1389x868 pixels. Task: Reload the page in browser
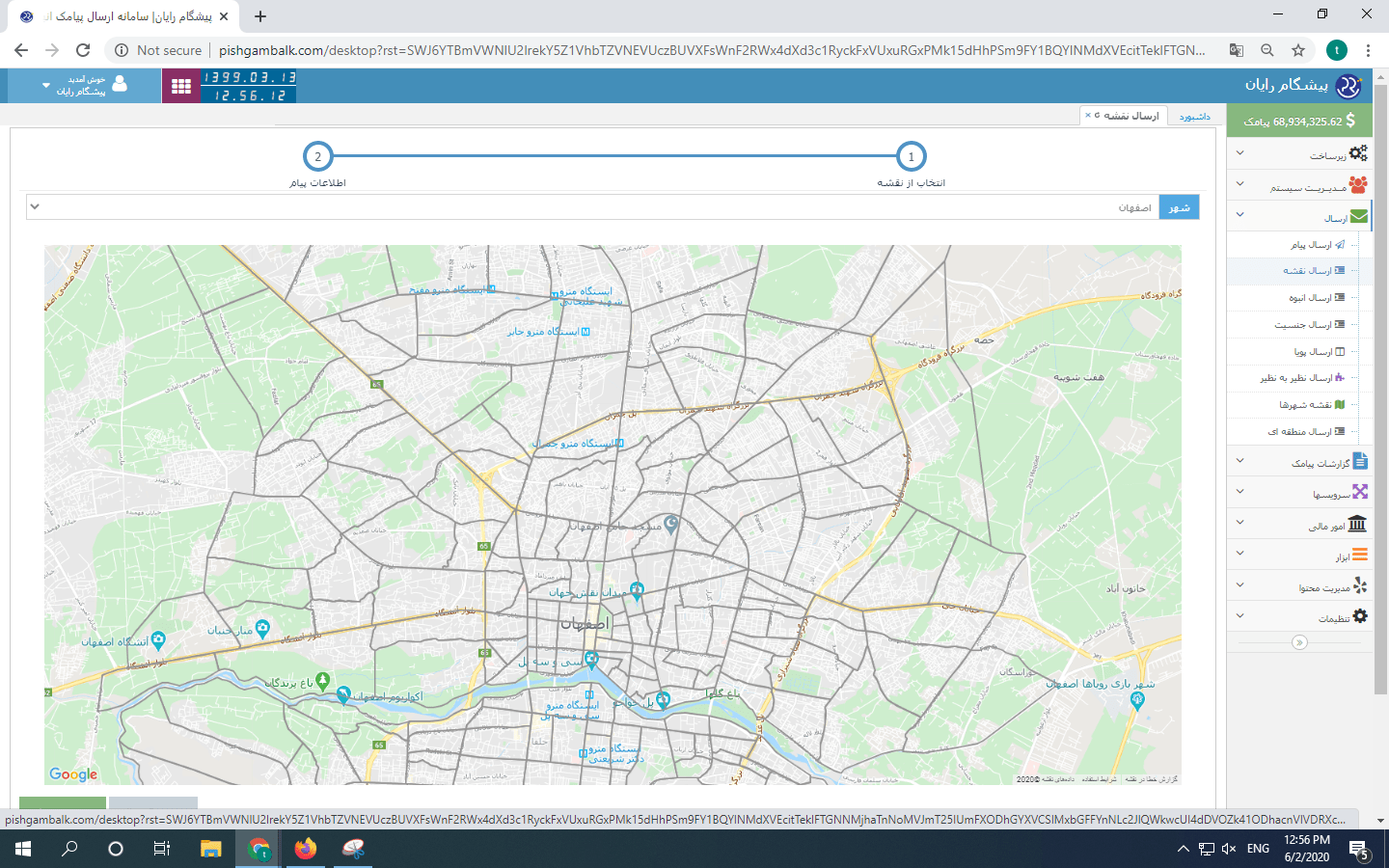(x=83, y=50)
